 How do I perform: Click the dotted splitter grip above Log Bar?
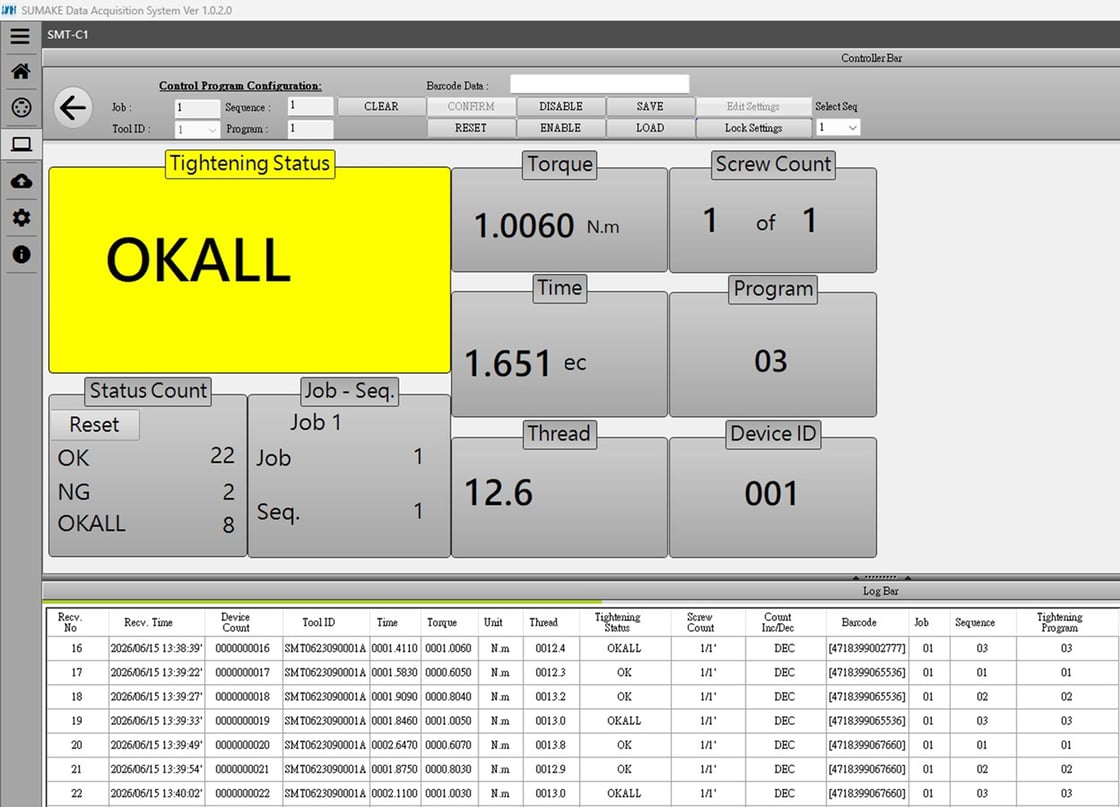coord(881,577)
